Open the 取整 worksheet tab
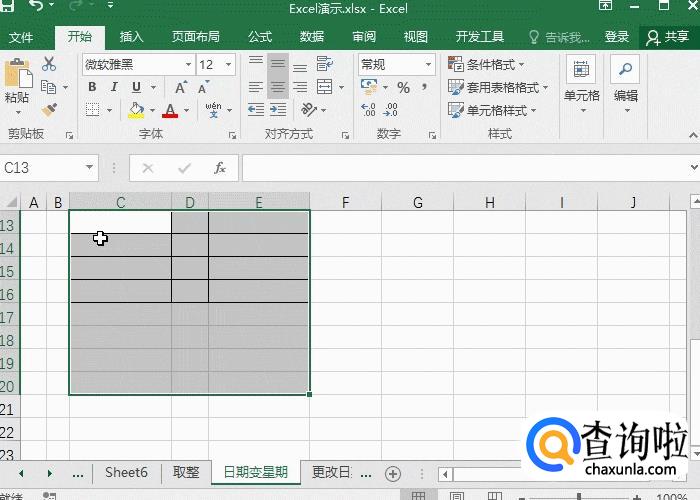The height and width of the screenshot is (500, 700). click(x=186, y=472)
